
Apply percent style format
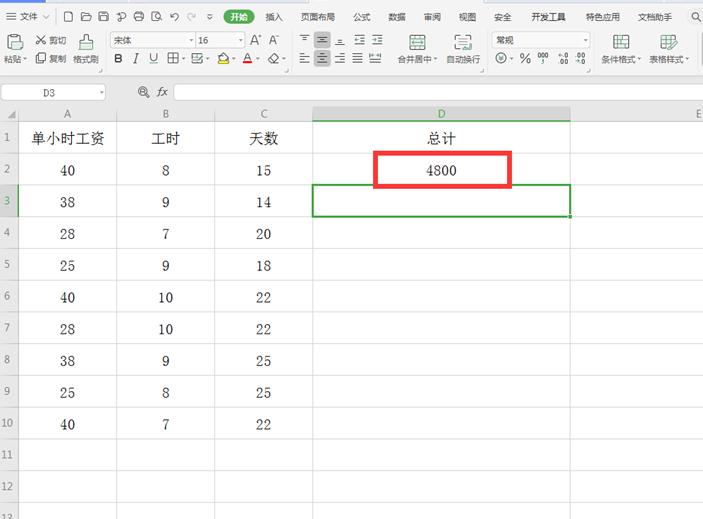click(x=525, y=58)
